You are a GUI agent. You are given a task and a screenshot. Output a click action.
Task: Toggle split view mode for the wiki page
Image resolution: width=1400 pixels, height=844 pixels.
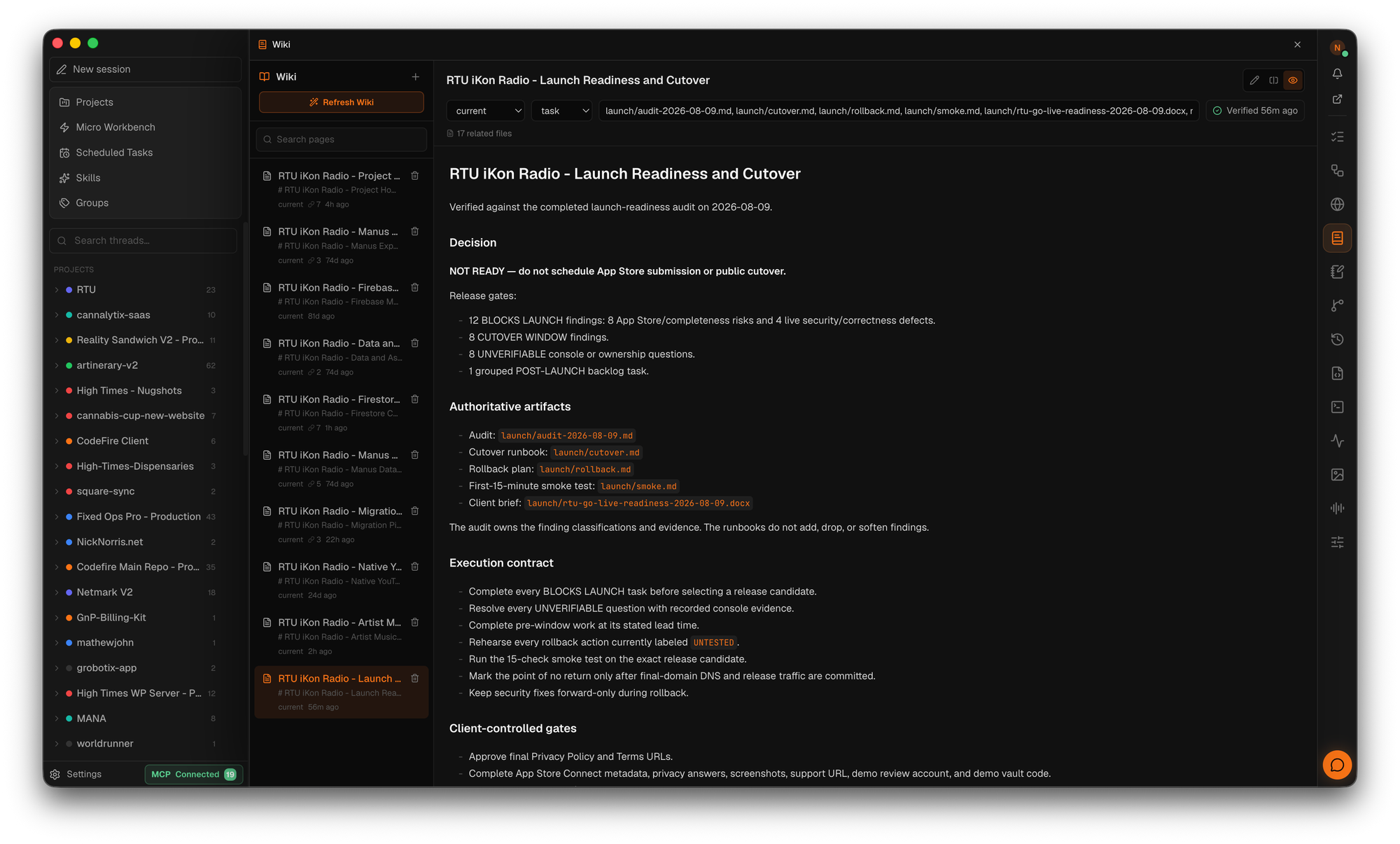tap(1274, 81)
